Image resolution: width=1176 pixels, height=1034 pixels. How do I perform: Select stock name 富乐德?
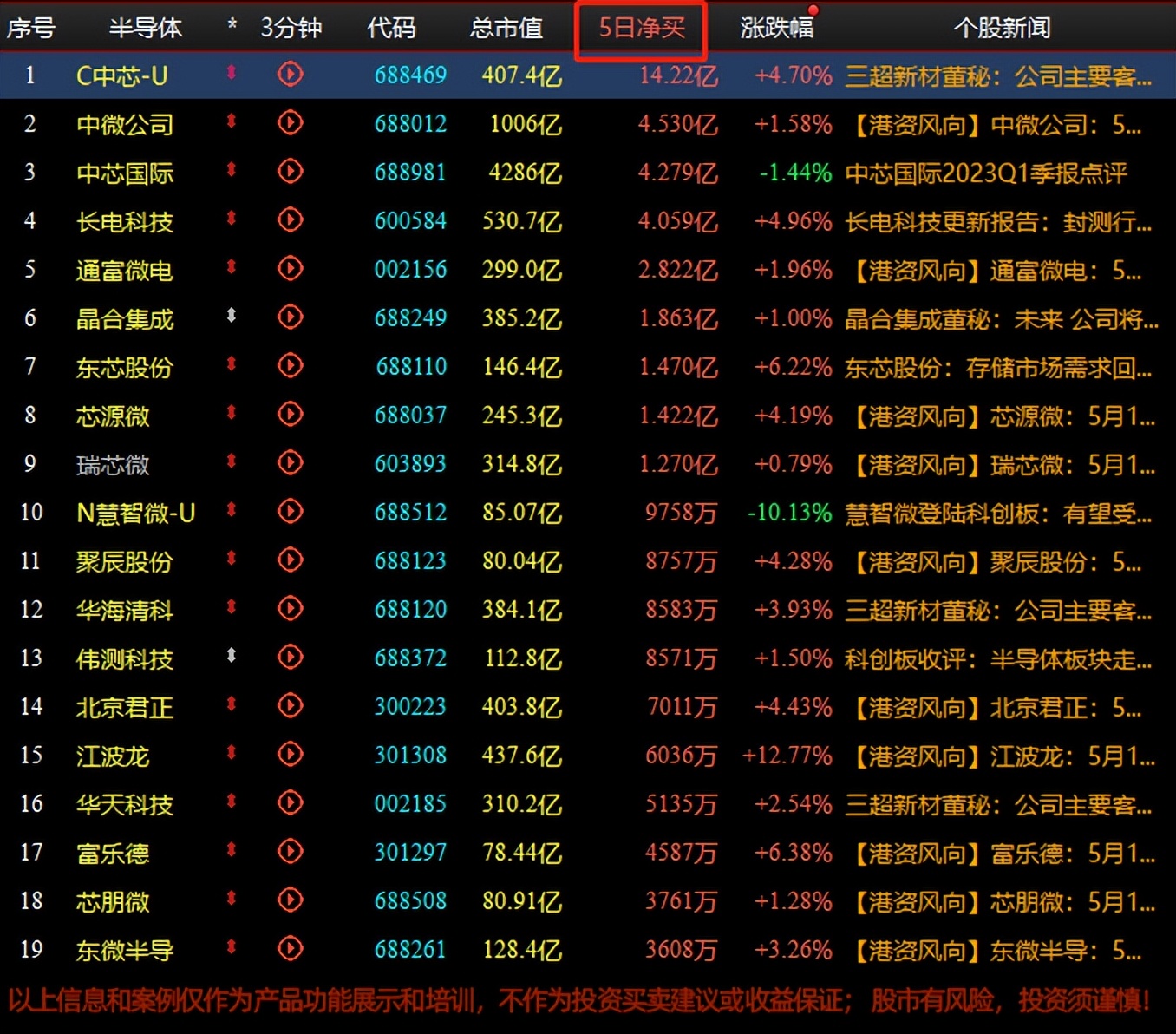click(x=113, y=854)
